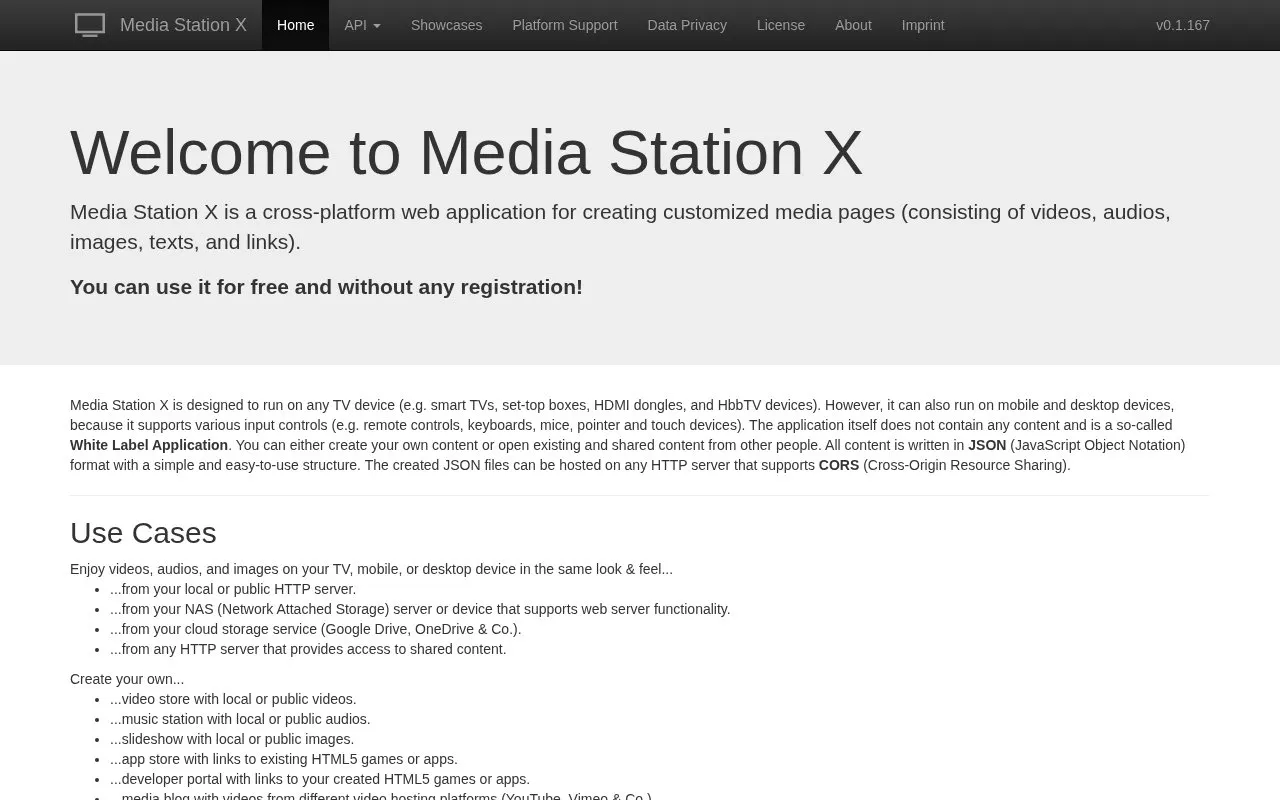This screenshot has height=800, width=1280.
Task: Click the bold White Label Application text
Action: click(x=149, y=445)
